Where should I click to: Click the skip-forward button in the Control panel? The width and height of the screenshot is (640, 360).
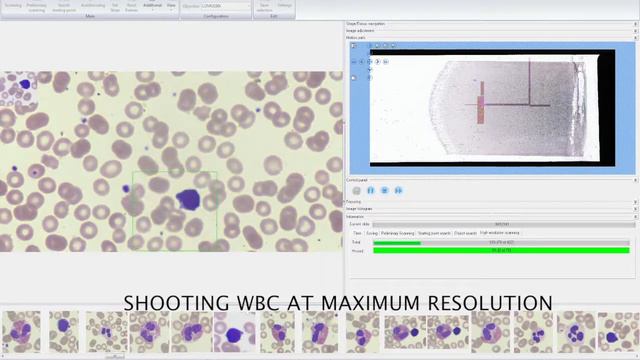[398, 191]
